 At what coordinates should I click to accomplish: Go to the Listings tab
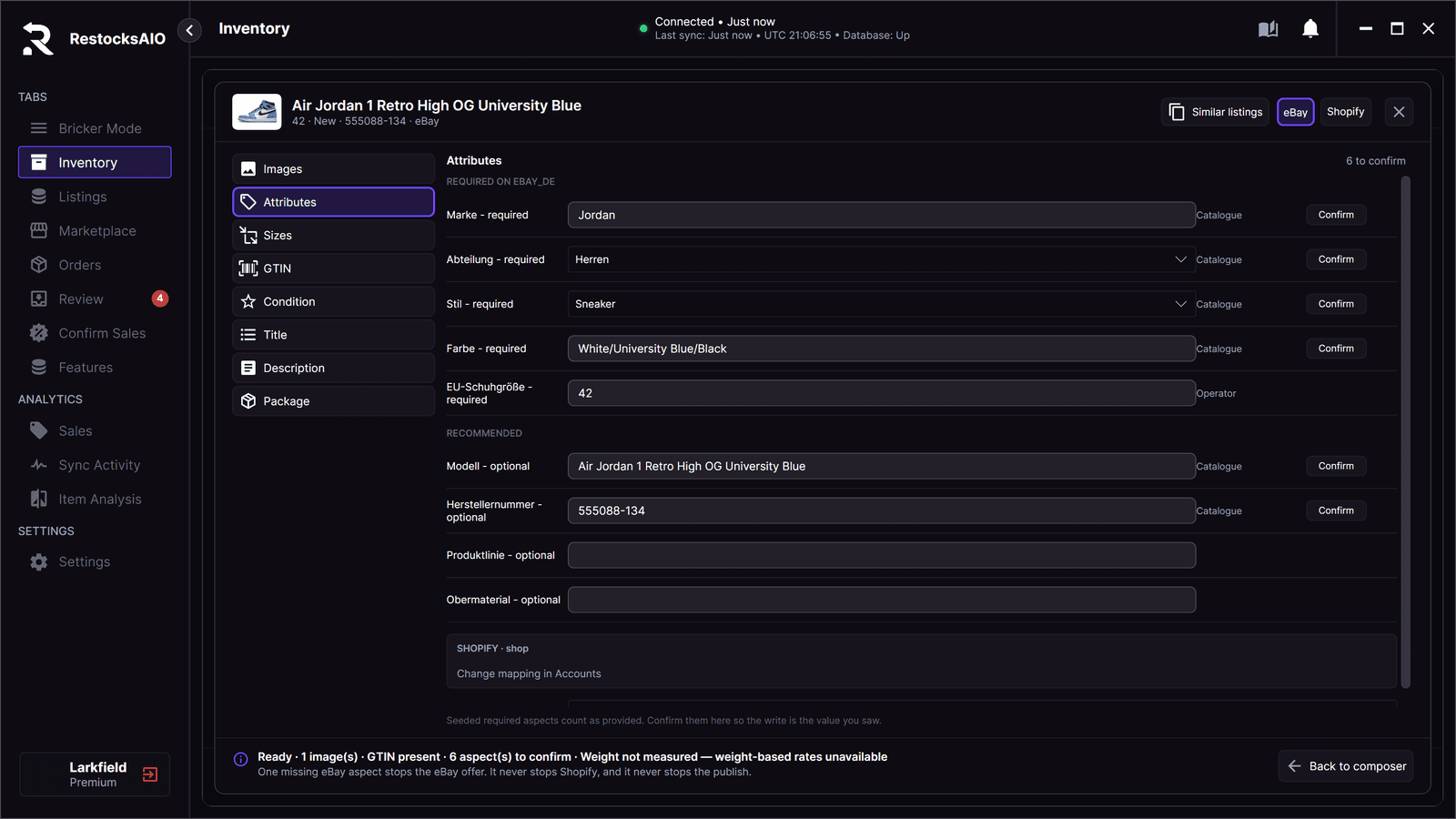(95, 197)
